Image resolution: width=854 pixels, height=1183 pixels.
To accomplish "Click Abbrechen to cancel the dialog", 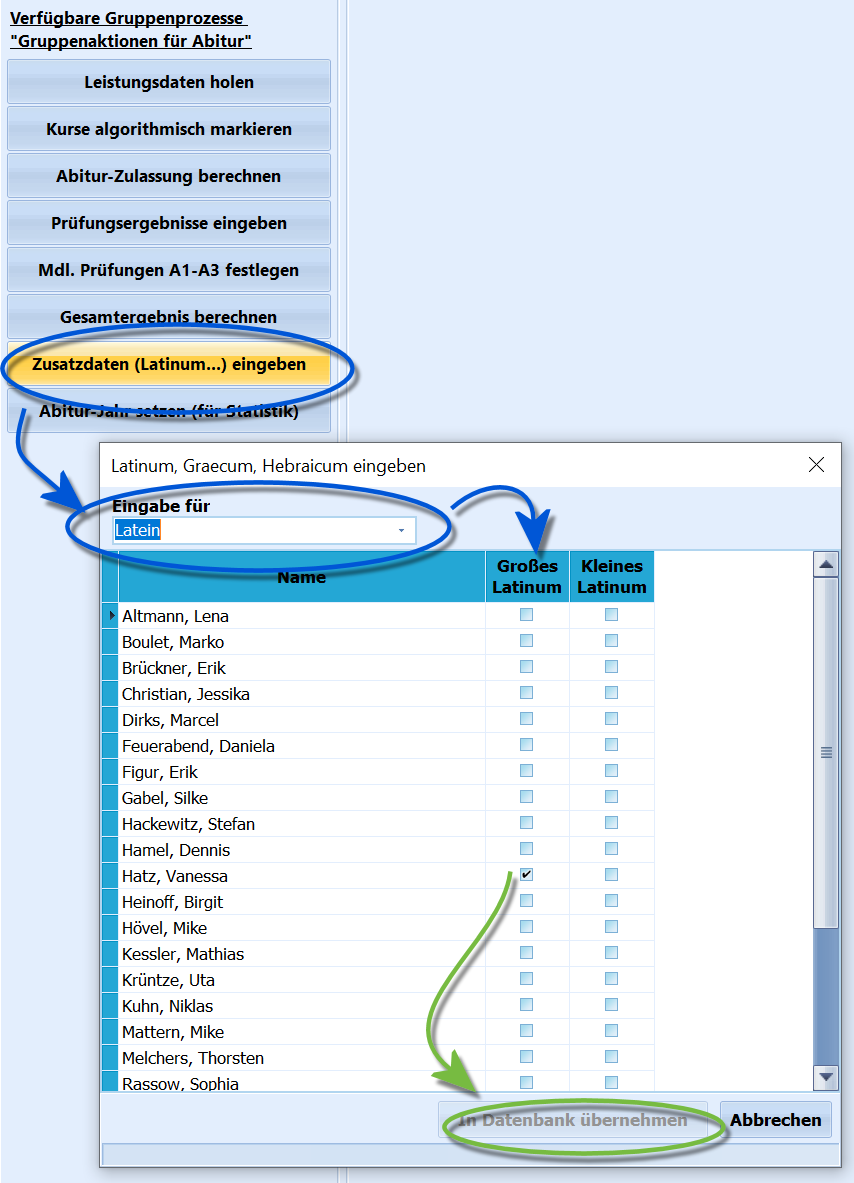I will point(776,1120).
